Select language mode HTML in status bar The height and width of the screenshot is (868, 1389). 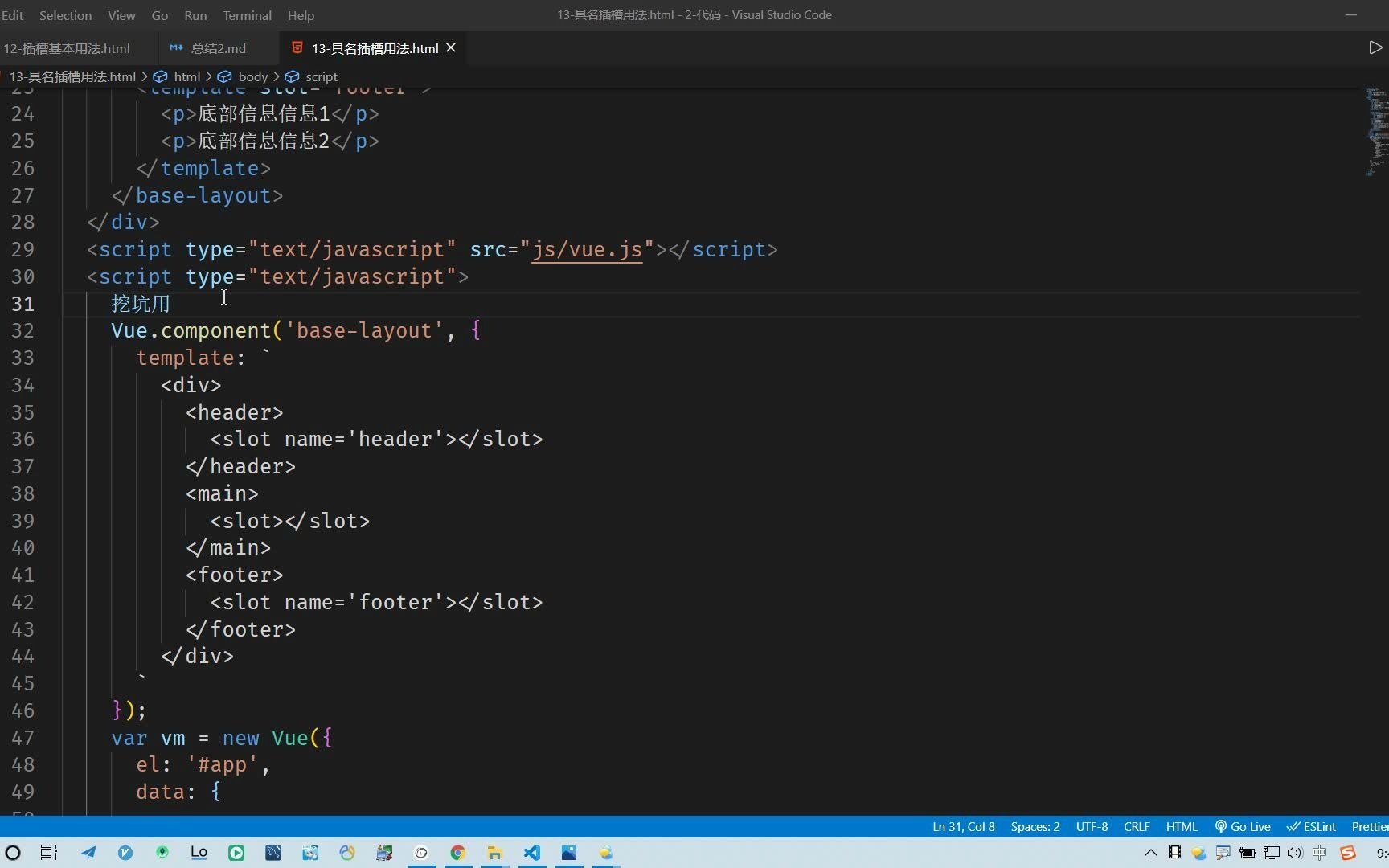[1182, 826]
